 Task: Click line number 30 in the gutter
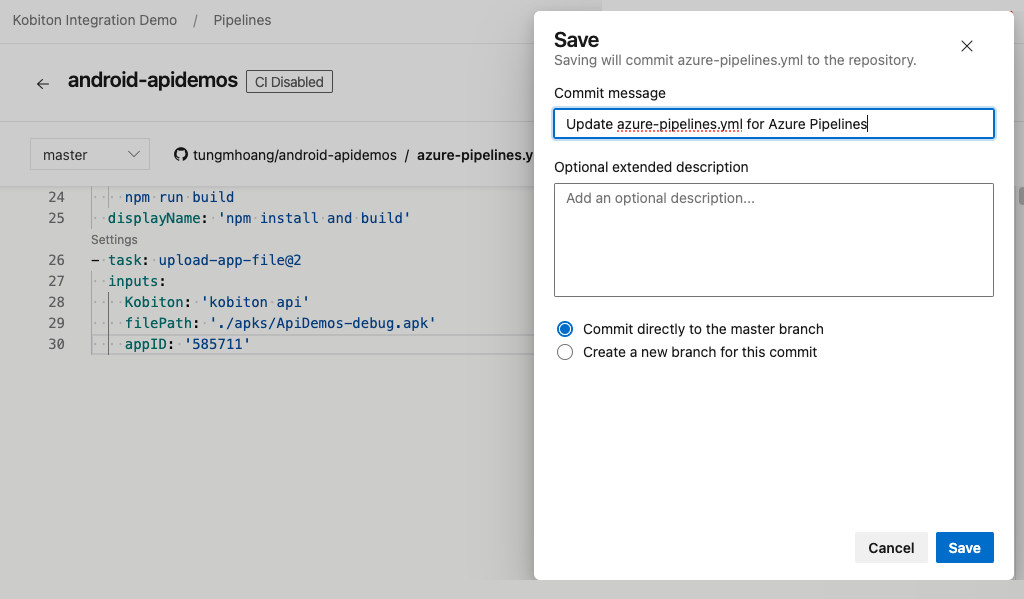point(56,344)
